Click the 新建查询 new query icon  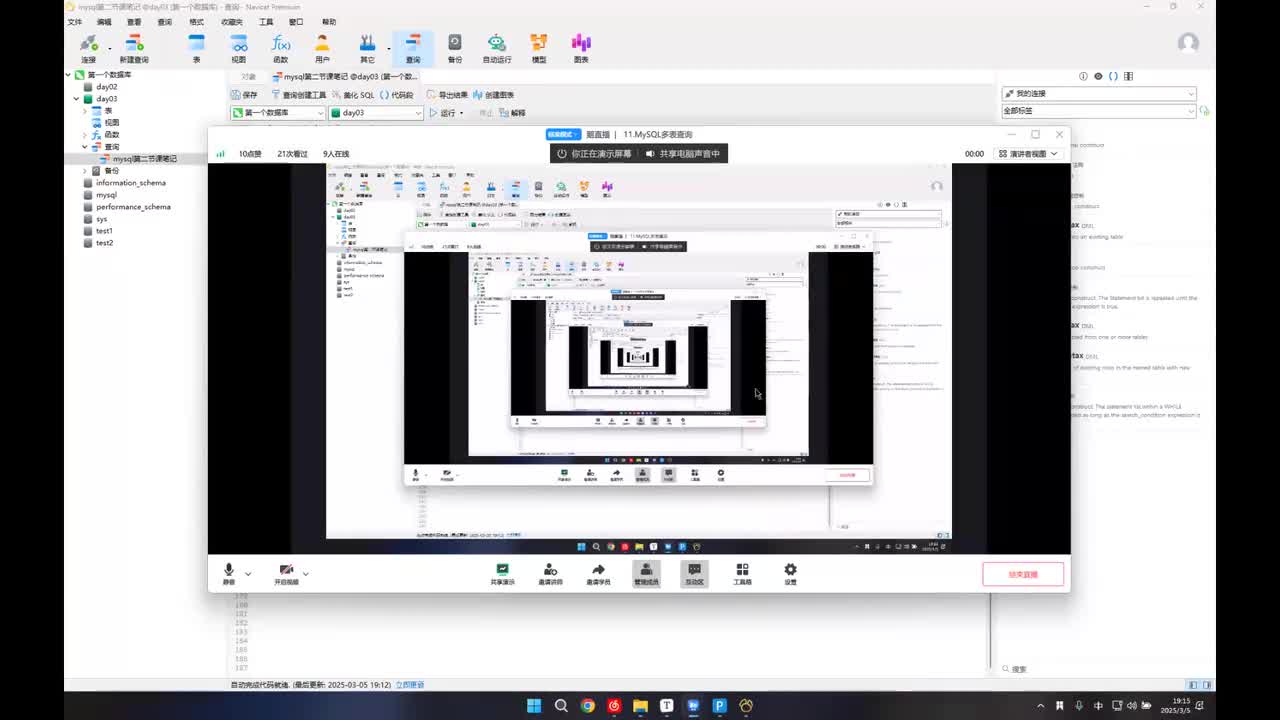pyautogui.click(x=134, y=47)
